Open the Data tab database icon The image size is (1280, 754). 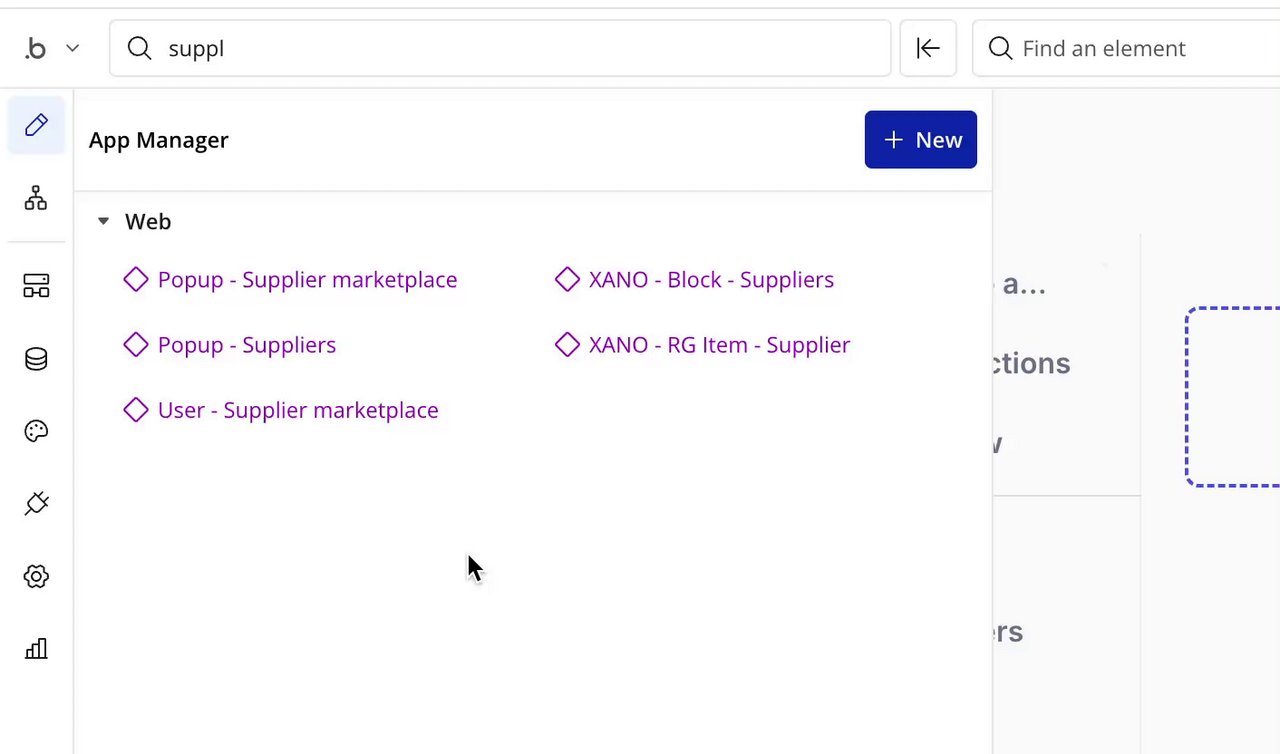coord(36,359)
